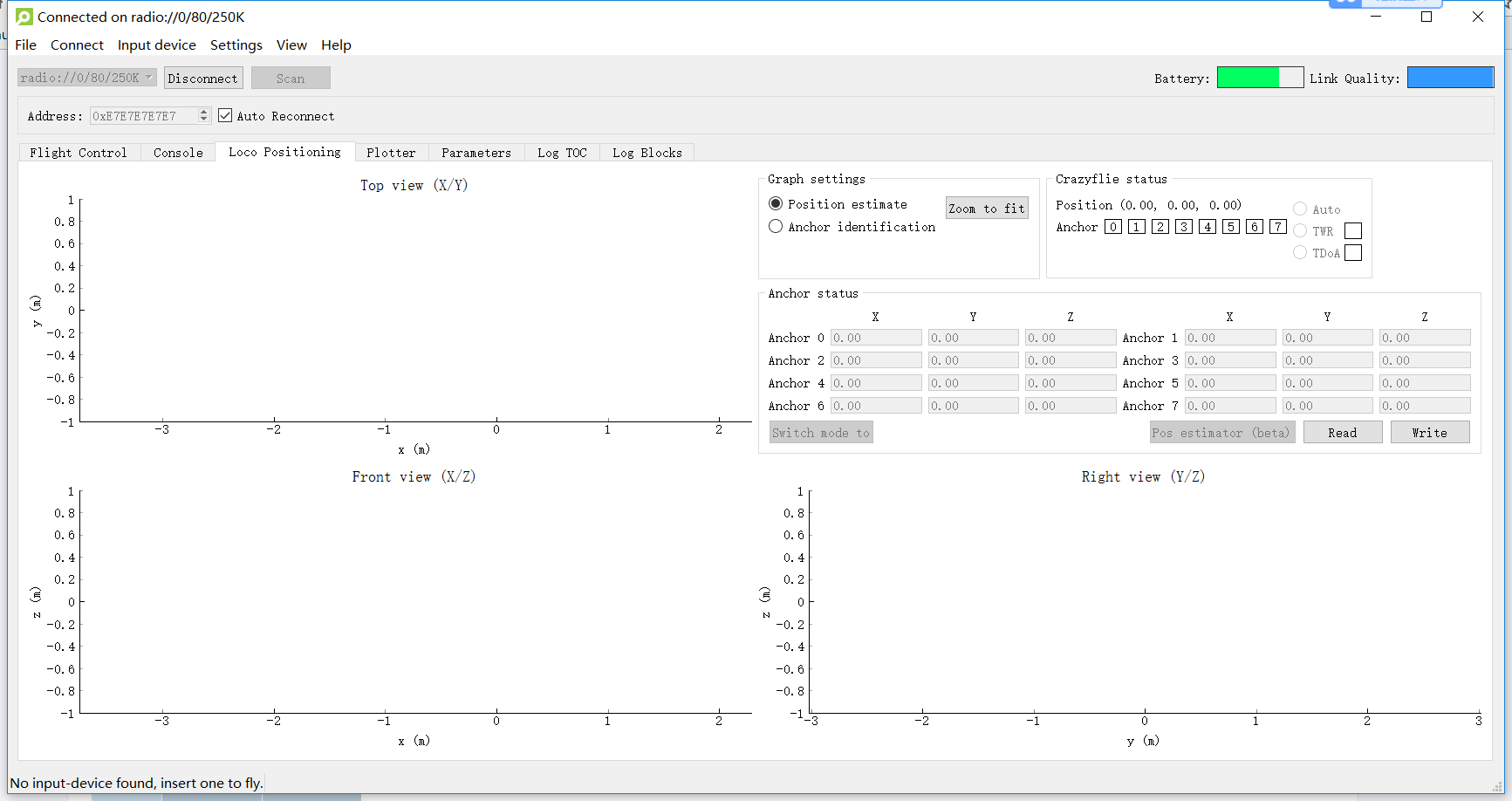Click the Write button in Anchor status
The image size is (1512, 801).
tap(1429, 433)
